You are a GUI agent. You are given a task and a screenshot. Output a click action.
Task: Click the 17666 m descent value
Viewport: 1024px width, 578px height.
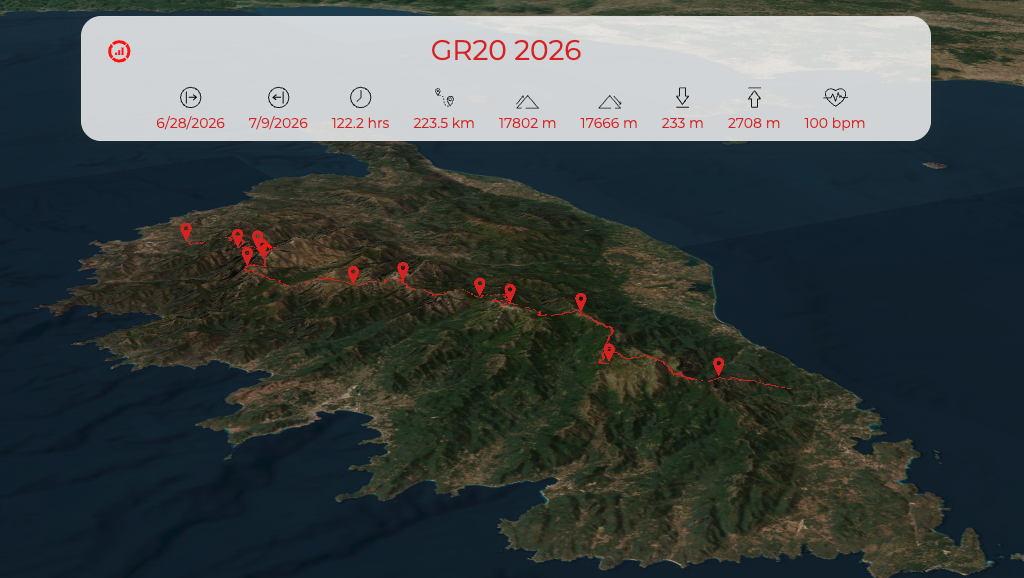pyautogui.click(x=609, y=123)
